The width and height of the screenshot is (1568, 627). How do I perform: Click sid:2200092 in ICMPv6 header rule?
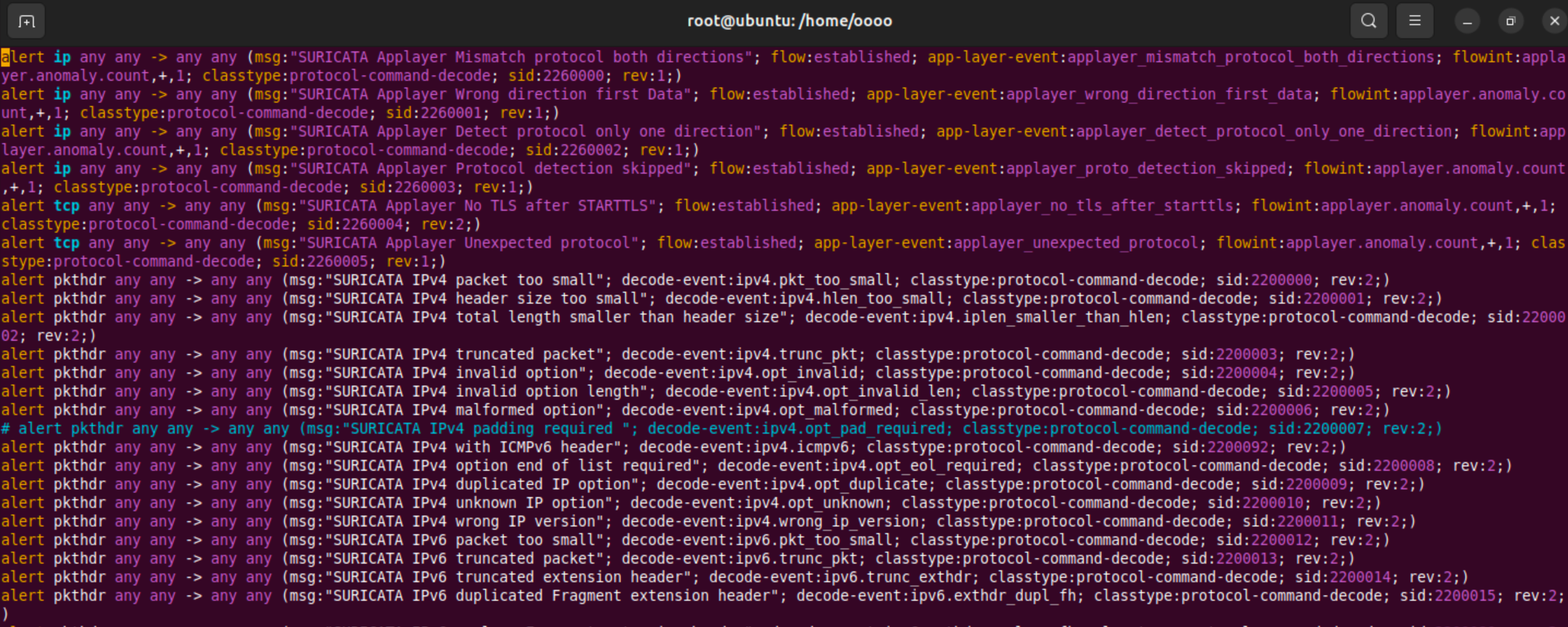1221,447
